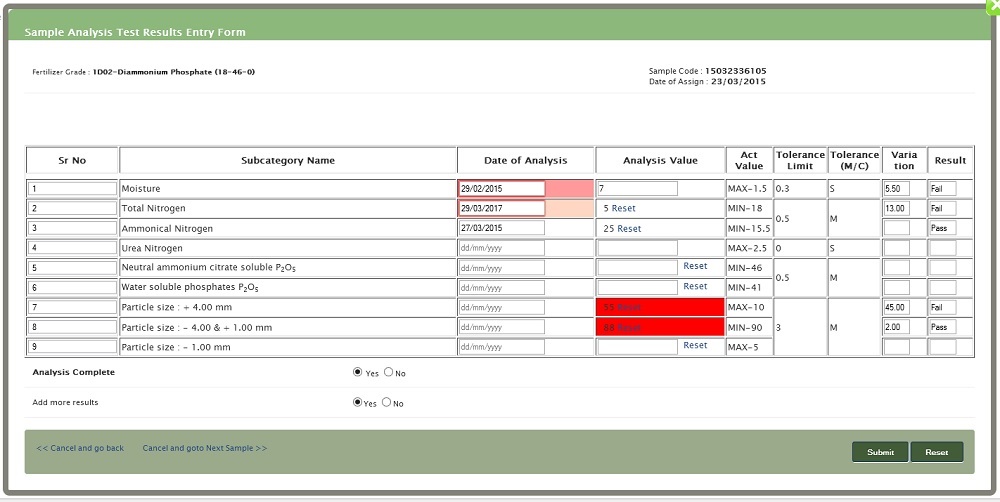The width and height of the screenshot is (1000, 502).
Task: Focus the Urea Nitrogen date field
Action: pos(501,248)
